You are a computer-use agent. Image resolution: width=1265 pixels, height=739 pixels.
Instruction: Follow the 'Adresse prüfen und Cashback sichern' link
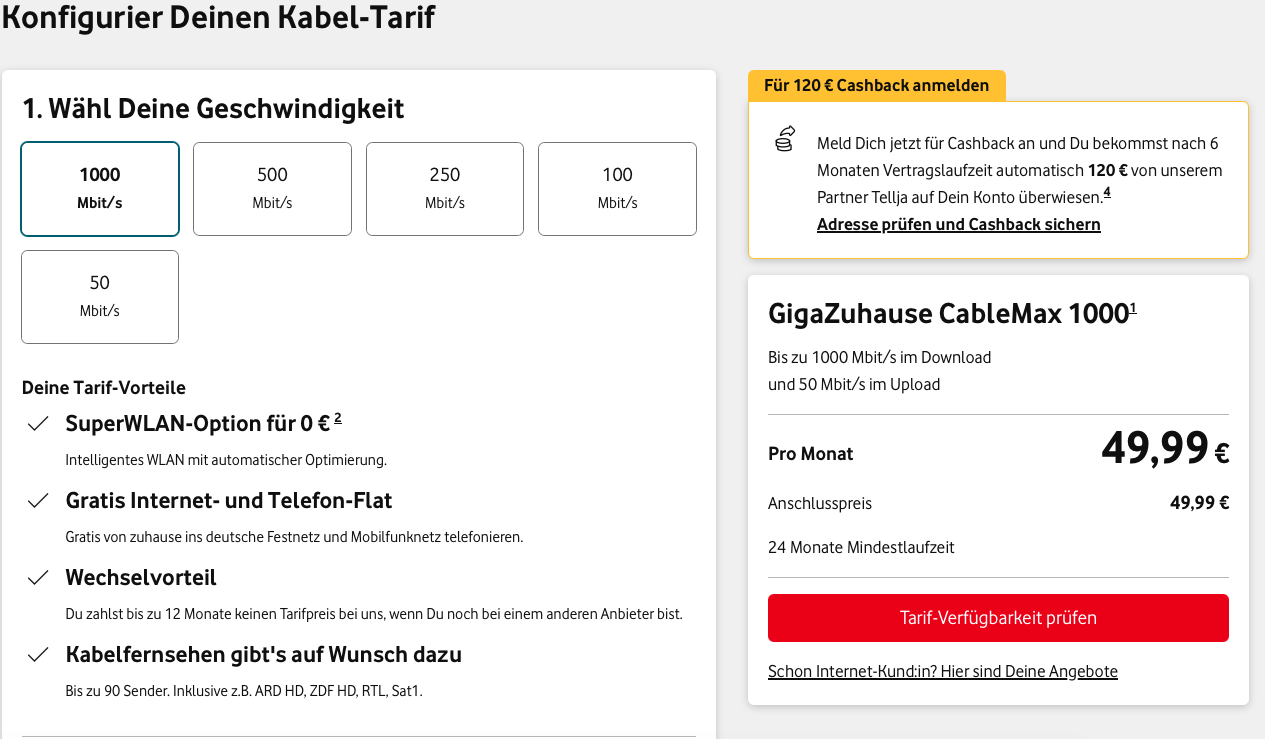(x=958, y=224)
